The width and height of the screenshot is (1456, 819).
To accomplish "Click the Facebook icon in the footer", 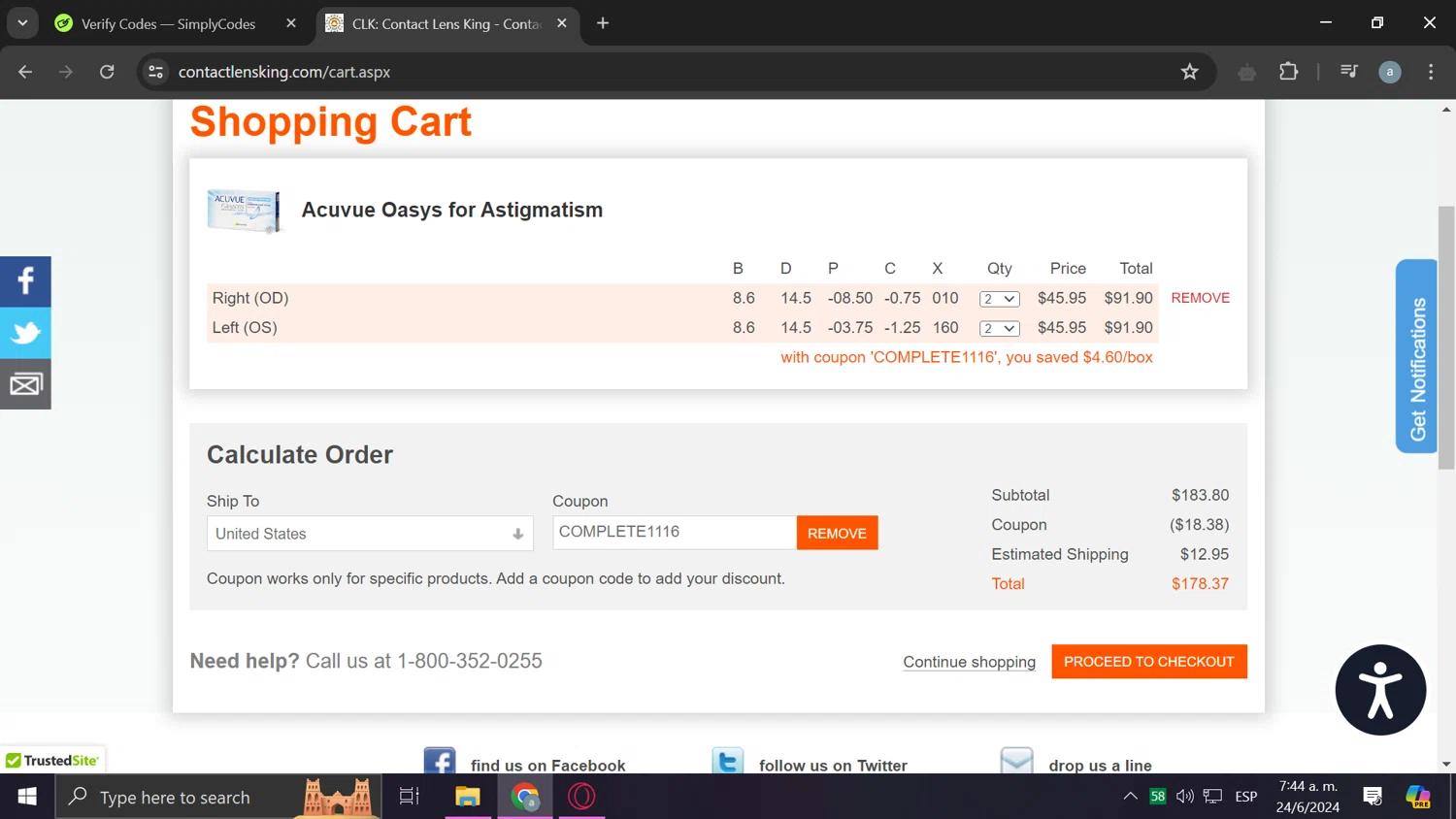I will pyautogui.click(x=440, y=761).
